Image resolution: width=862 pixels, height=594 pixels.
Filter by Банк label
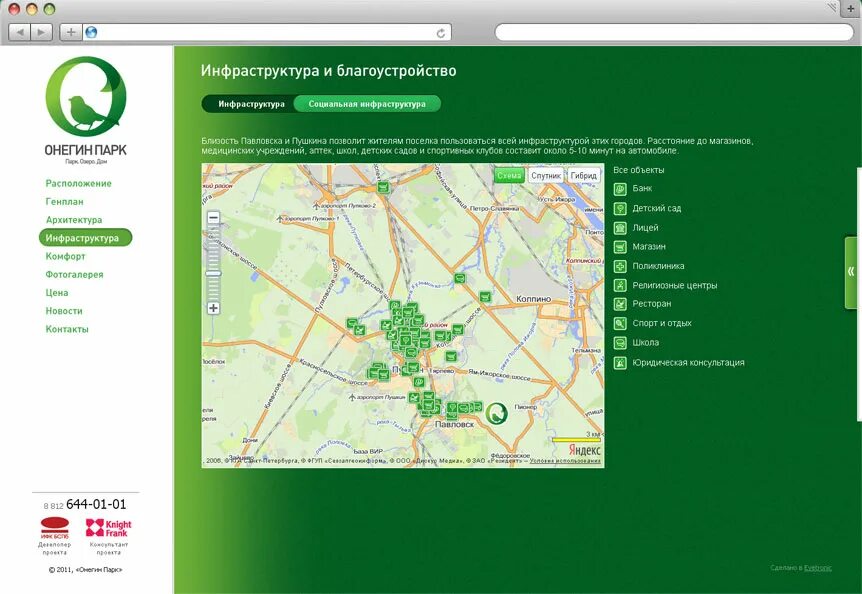click(642, 188)
